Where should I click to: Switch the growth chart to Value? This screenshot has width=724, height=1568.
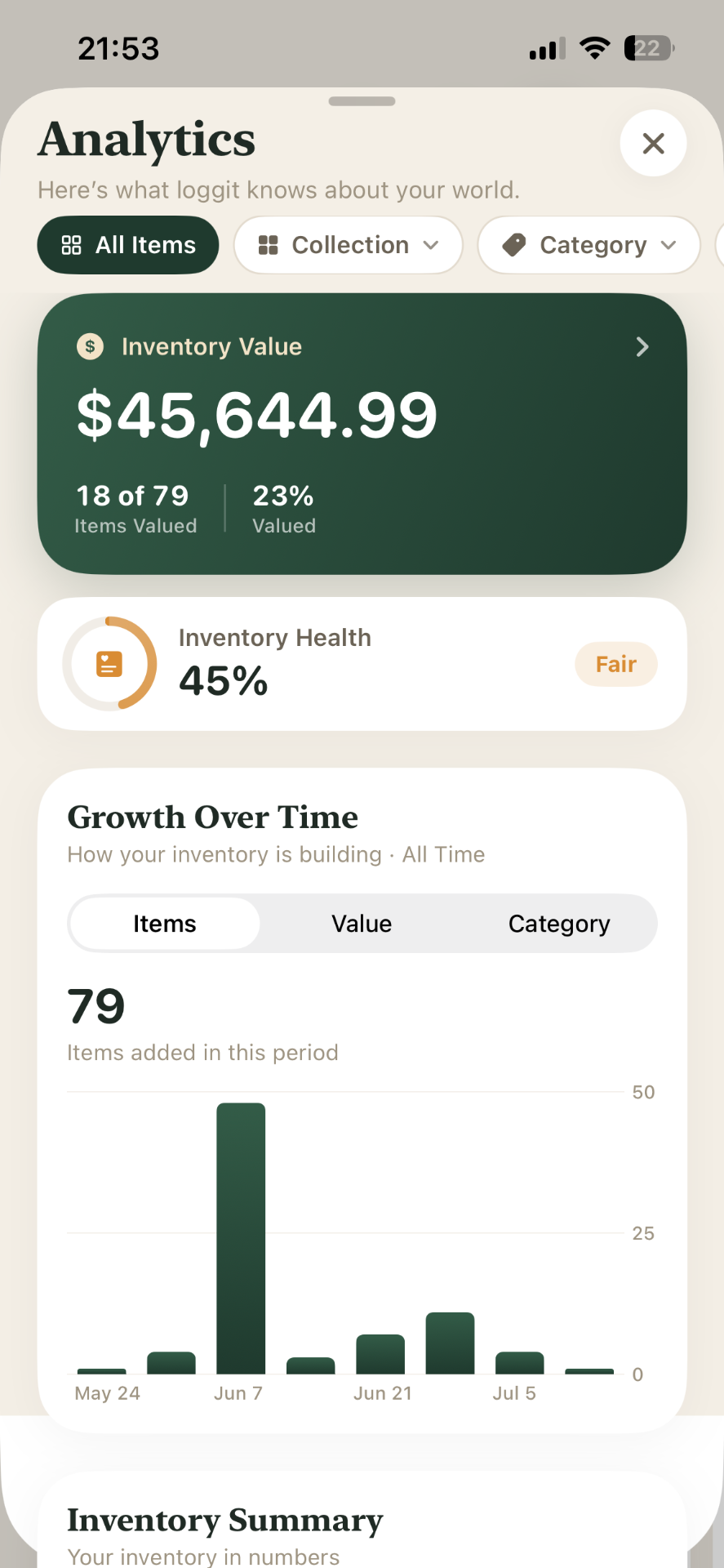click(x=362, y=924)
